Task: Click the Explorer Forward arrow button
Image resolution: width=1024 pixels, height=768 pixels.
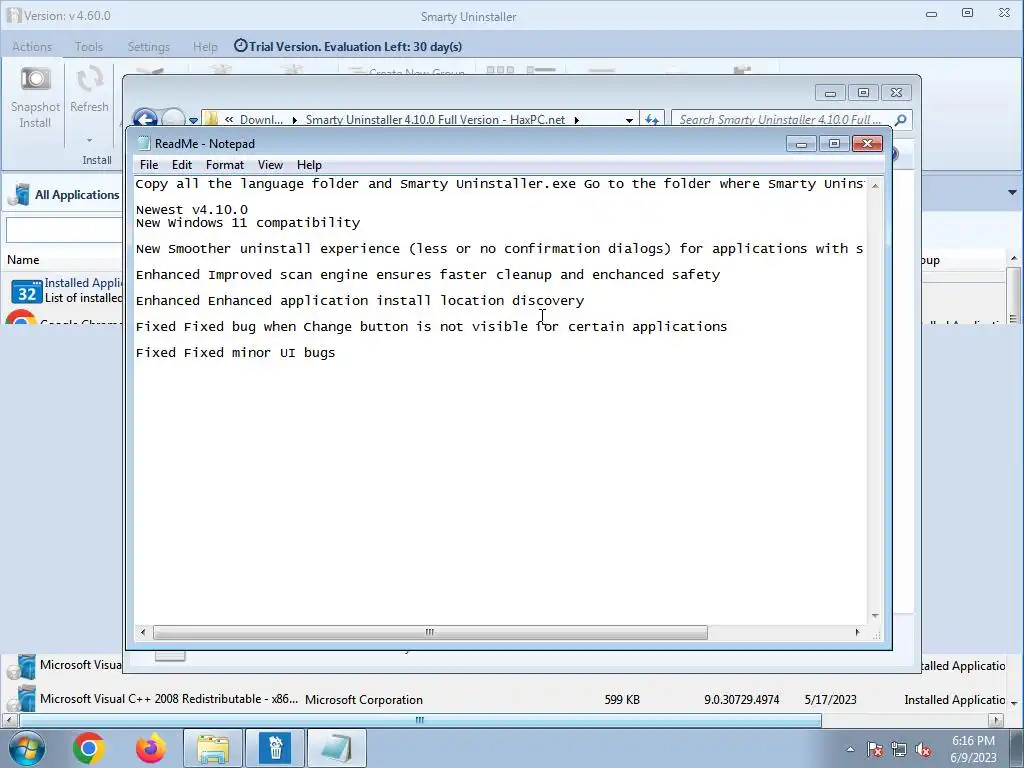Action: click(173, 118)
